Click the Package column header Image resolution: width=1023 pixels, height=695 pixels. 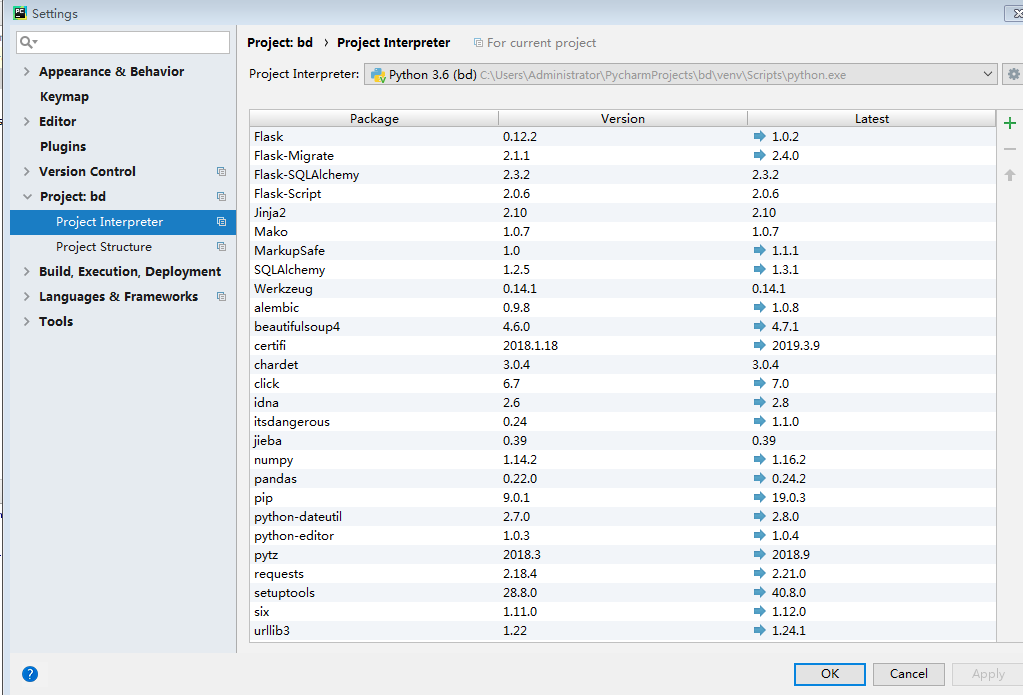pyautogui.click(x=374, y=118)
